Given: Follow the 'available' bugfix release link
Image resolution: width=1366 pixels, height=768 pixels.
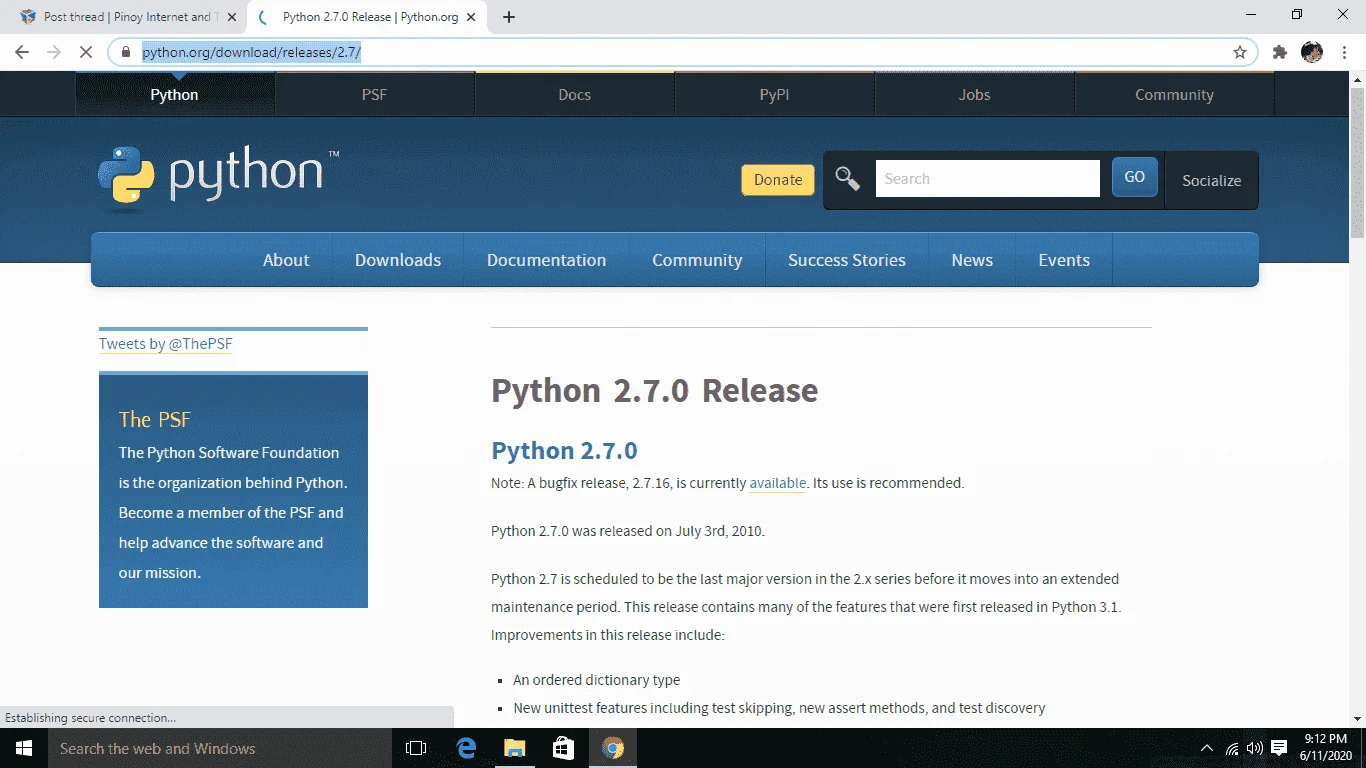Looking at the screenshot, I should (x=777, y=483).
